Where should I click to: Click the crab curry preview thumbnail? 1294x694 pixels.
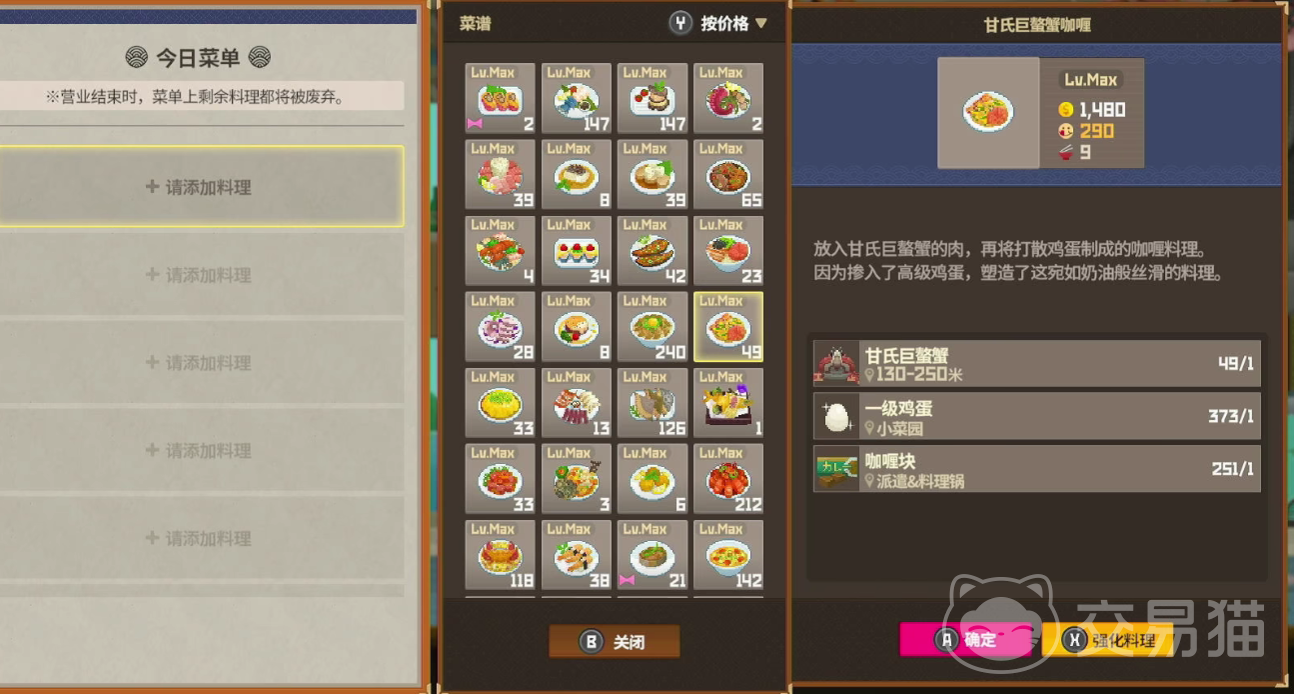tap(988, 112)
